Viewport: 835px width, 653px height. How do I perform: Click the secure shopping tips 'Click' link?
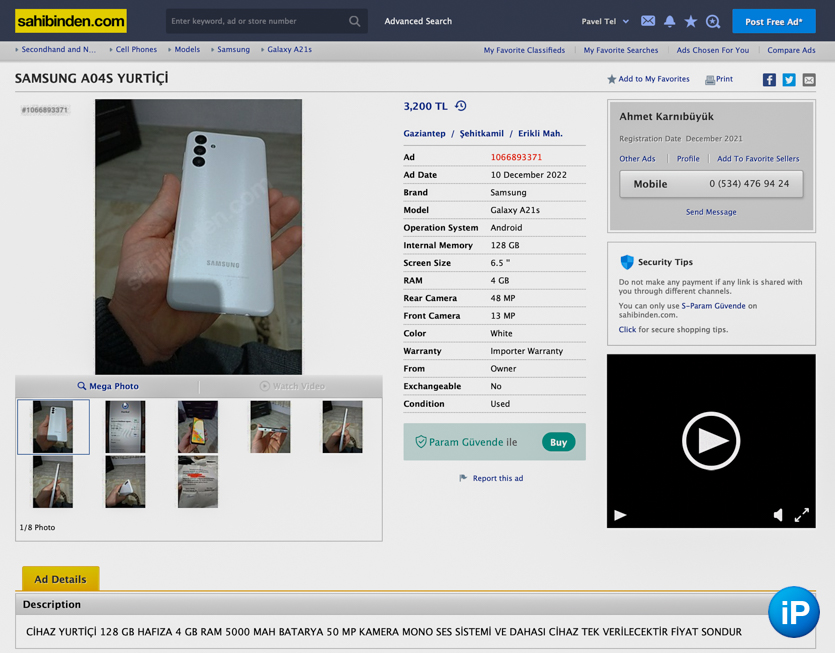(x=627, y=330)
